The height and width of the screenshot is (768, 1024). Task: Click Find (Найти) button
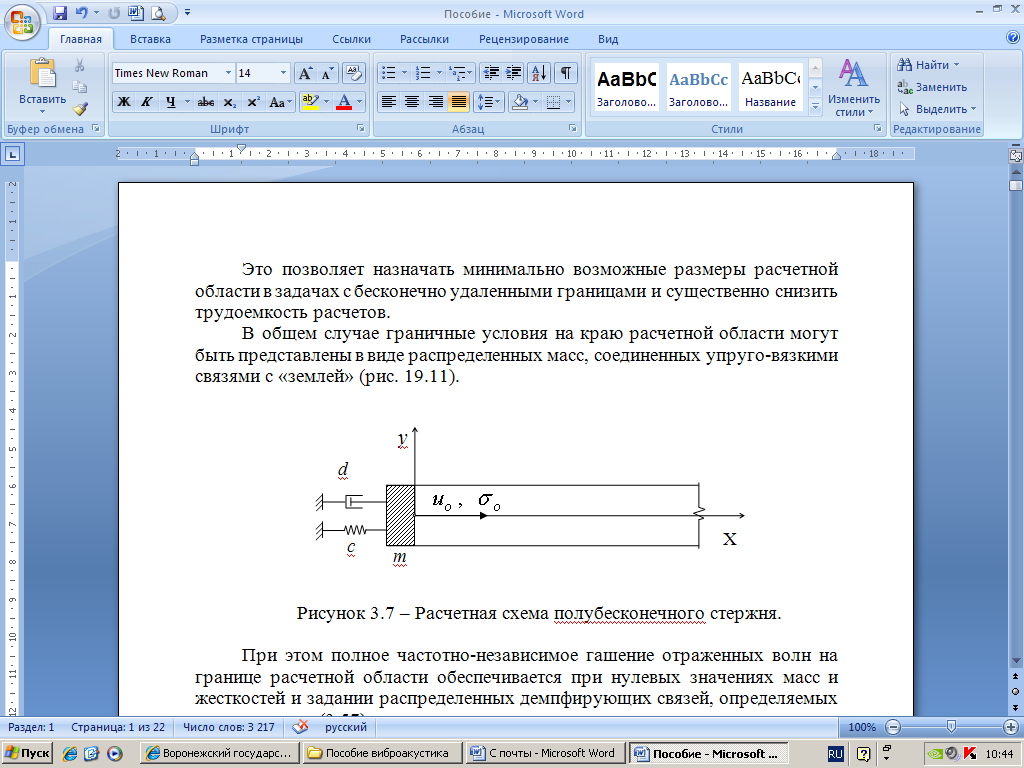click(x=928, y=65)
